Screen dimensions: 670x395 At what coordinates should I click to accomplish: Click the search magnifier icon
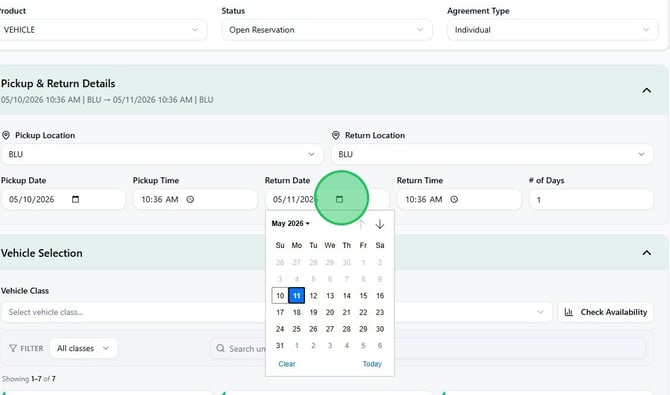(x=220, y=348)
